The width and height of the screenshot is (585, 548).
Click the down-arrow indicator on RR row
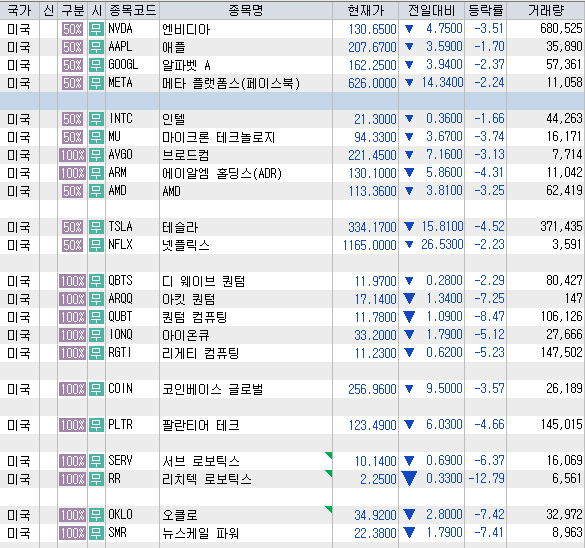click(x=409, y=479)
